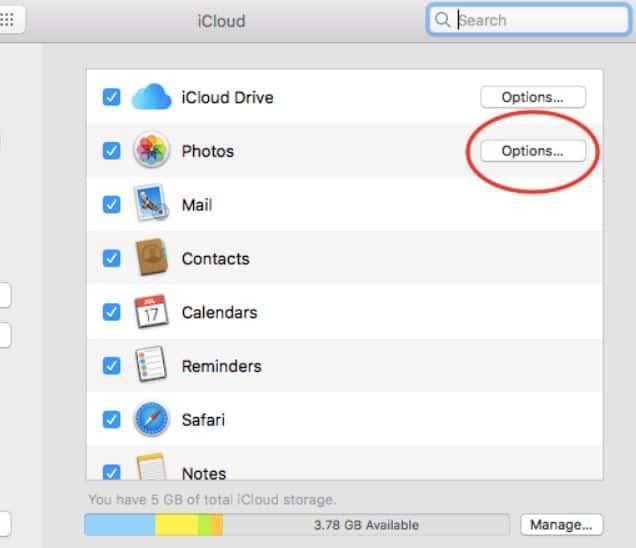Toggle the Safari checkbox

click(112, 420)
